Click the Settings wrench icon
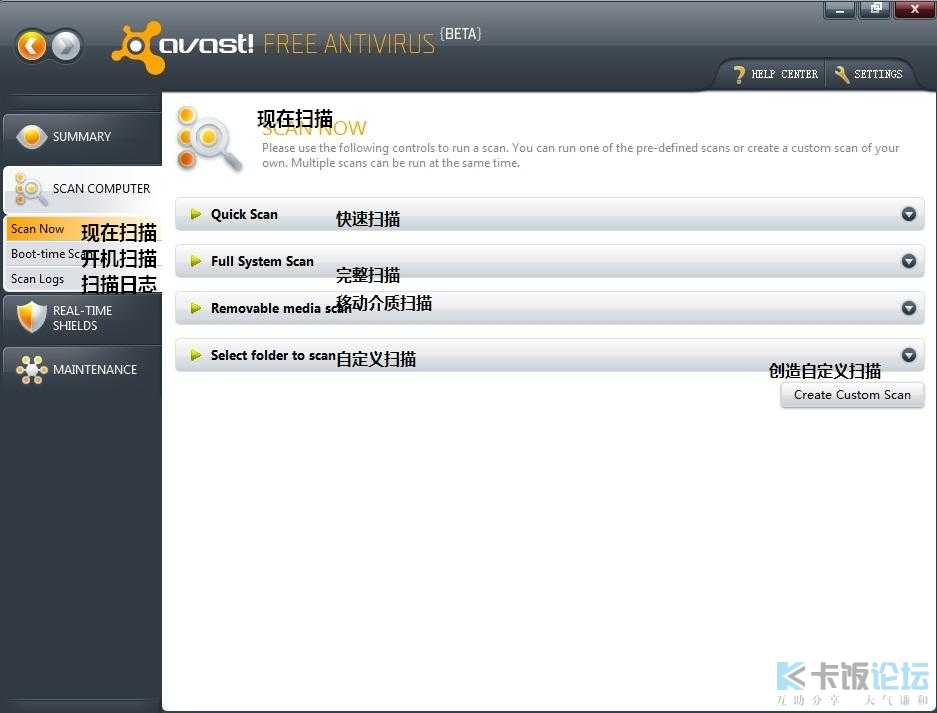 [x=841, y=74]
